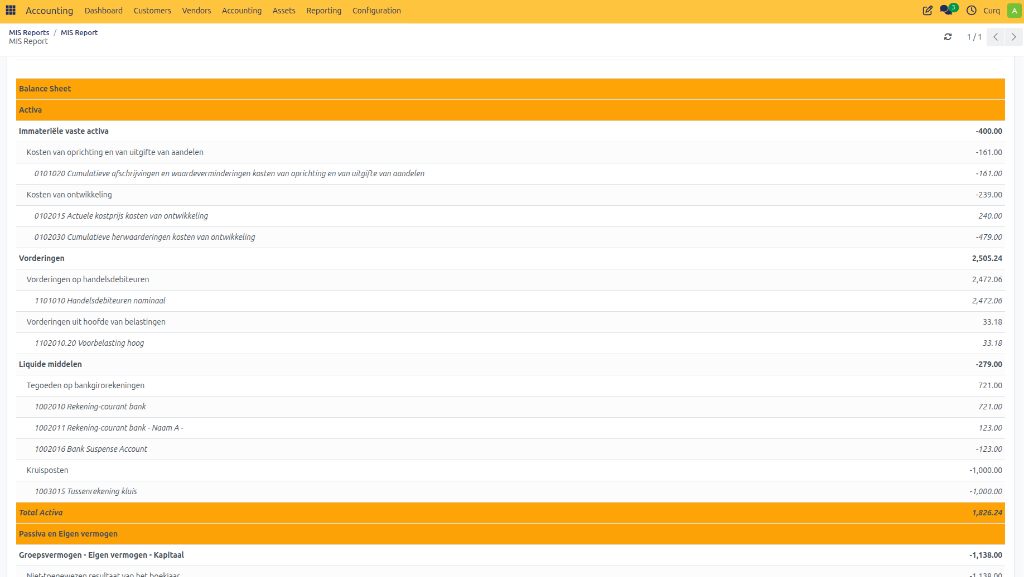Click the Liquide middelen row label
Screen dimensions: 1024x577
pyautogui.click(x=50, y=364)
